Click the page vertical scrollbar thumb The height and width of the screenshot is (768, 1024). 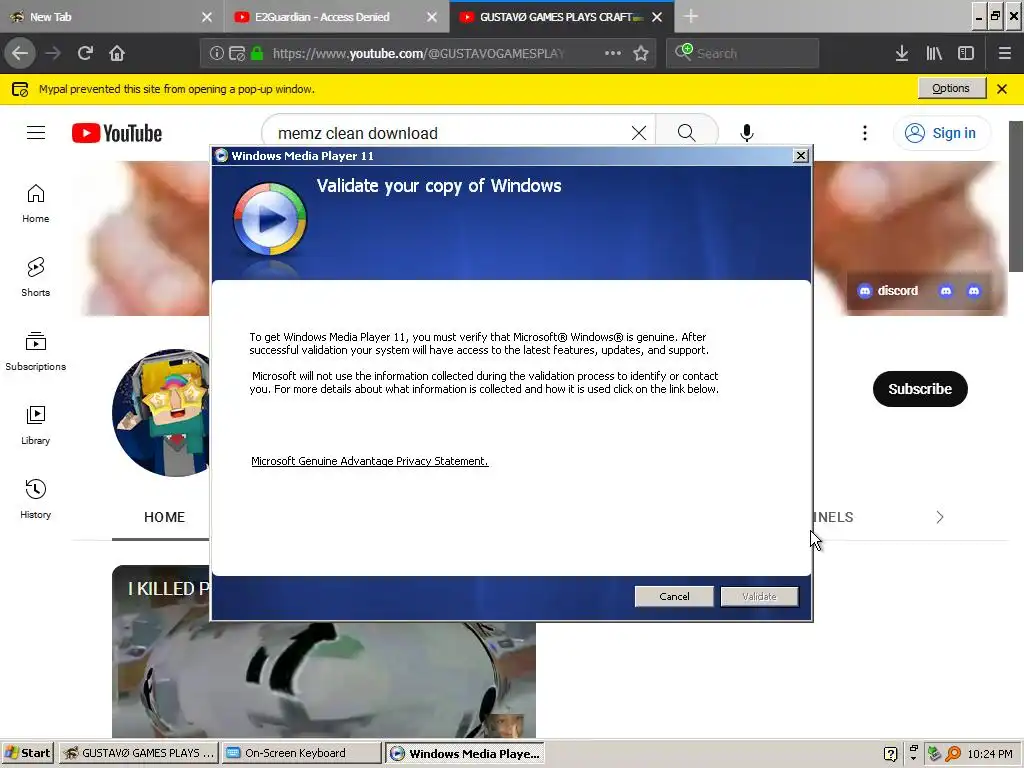pos(1016,196)
